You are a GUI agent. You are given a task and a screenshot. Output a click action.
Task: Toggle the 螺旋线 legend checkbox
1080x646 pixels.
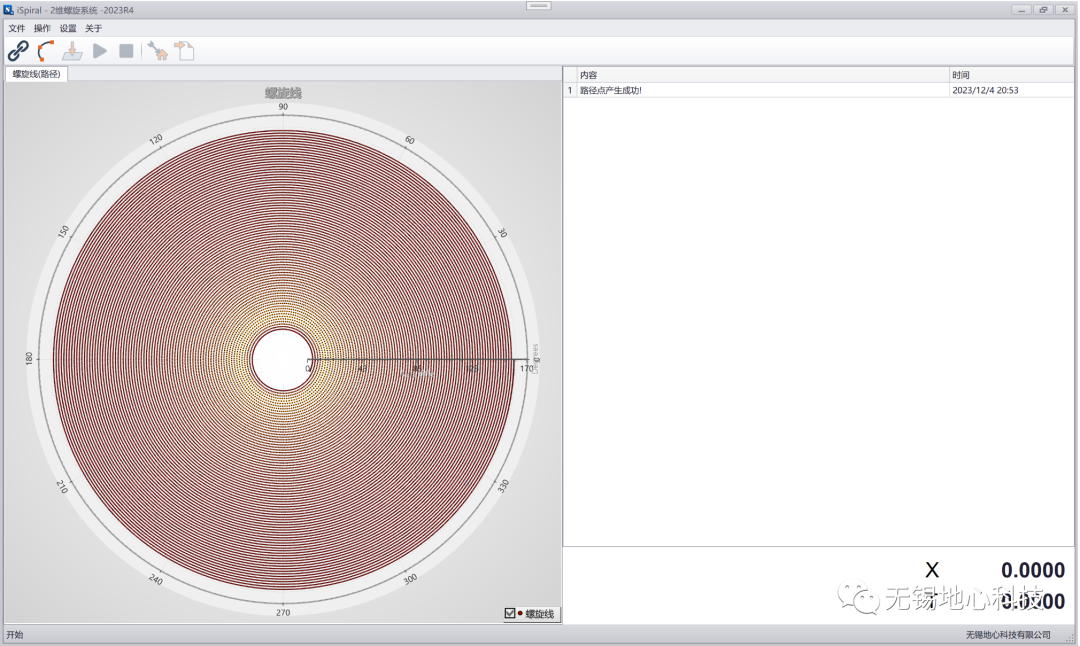pos(510,614)
